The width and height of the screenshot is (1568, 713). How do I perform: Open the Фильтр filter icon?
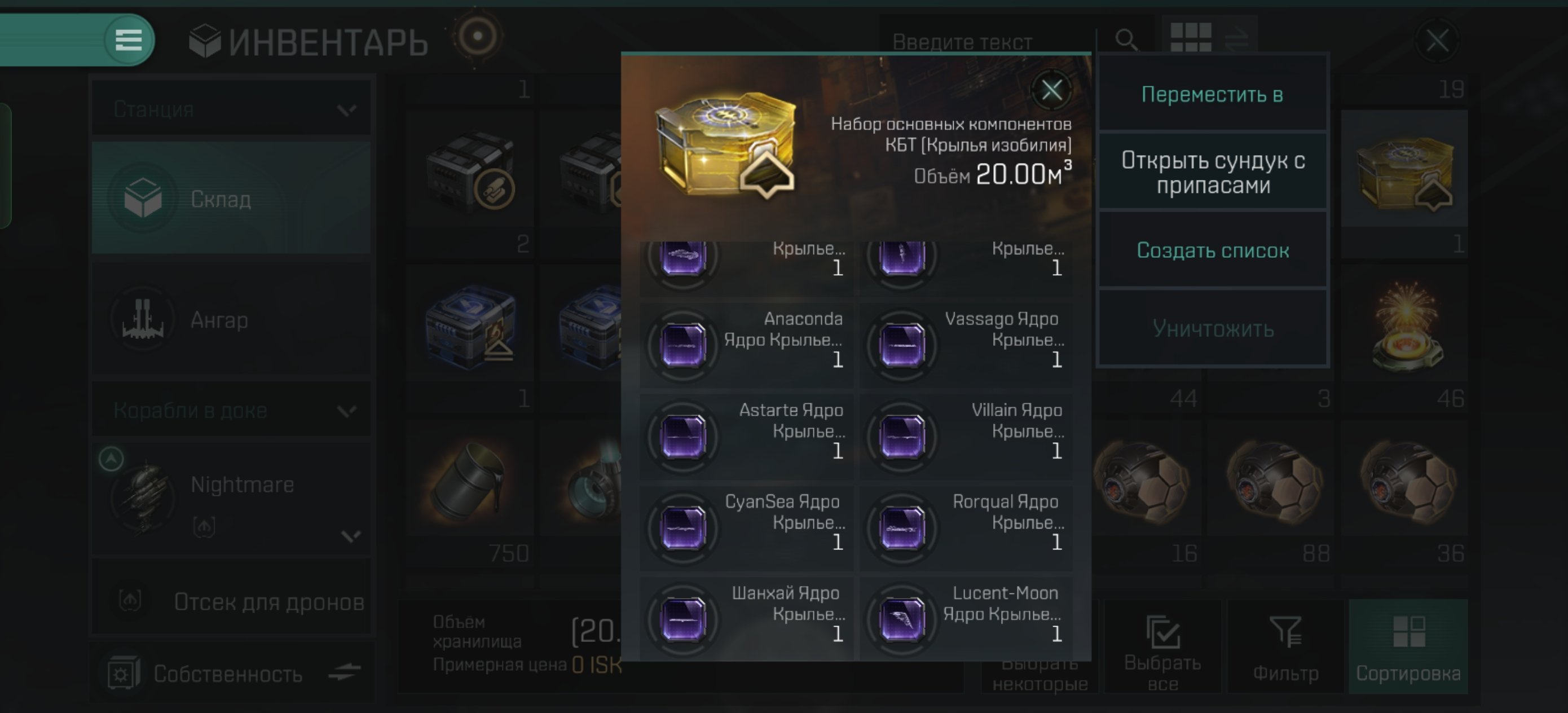1285,646
